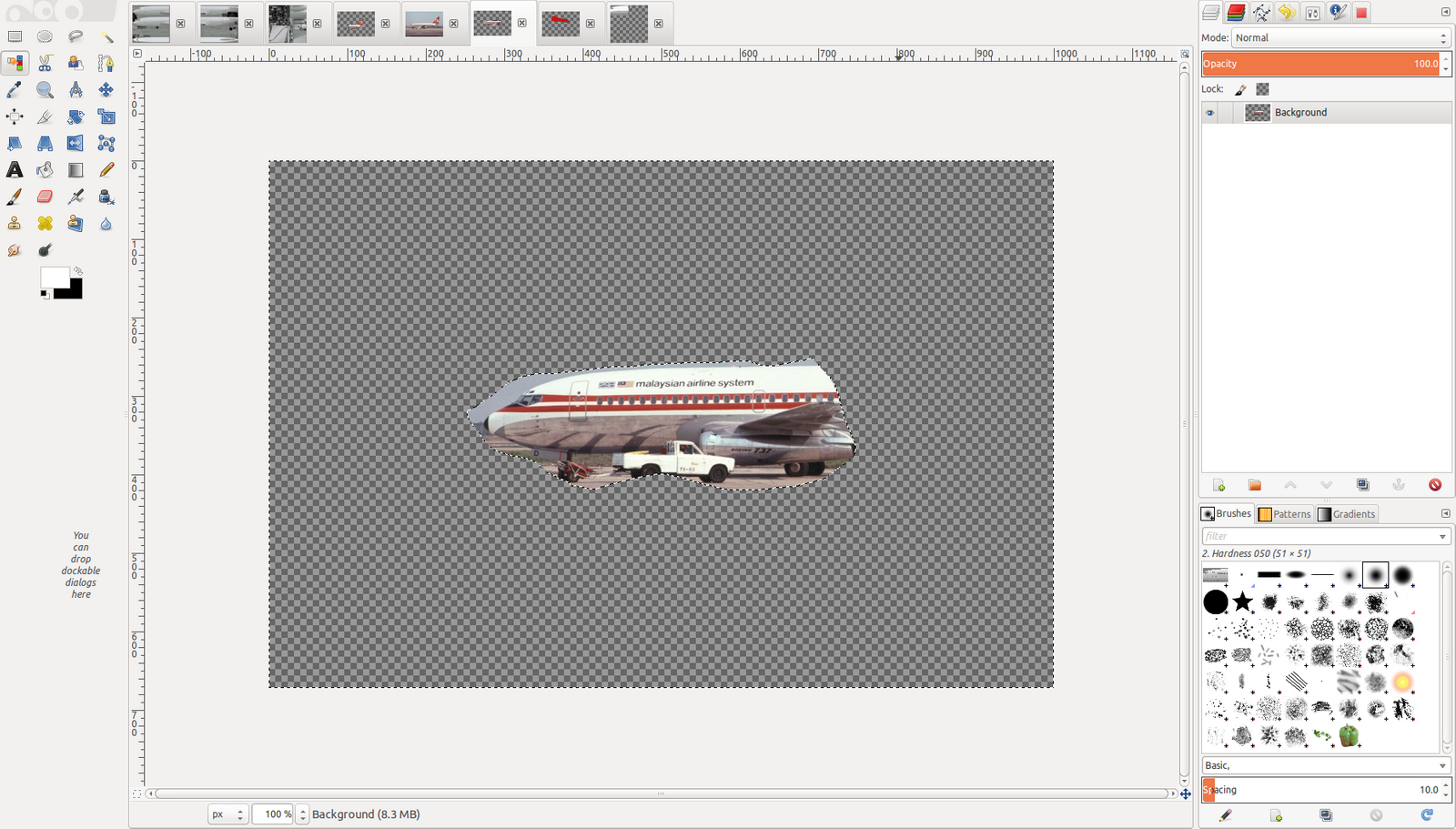Switch to the Brushes tab
The height and width of the screenshot is (829, 1456).
pyautogui.click(x=1227, y=514)
